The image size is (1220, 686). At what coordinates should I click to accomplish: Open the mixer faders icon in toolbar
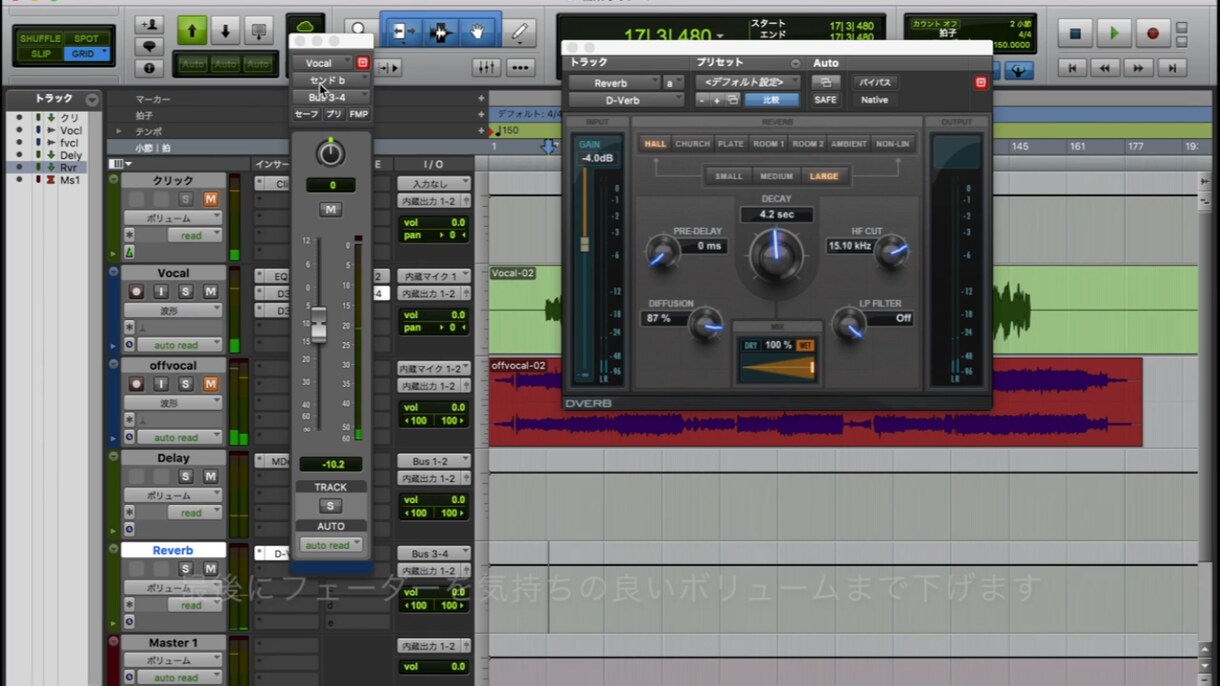[486, 67]
